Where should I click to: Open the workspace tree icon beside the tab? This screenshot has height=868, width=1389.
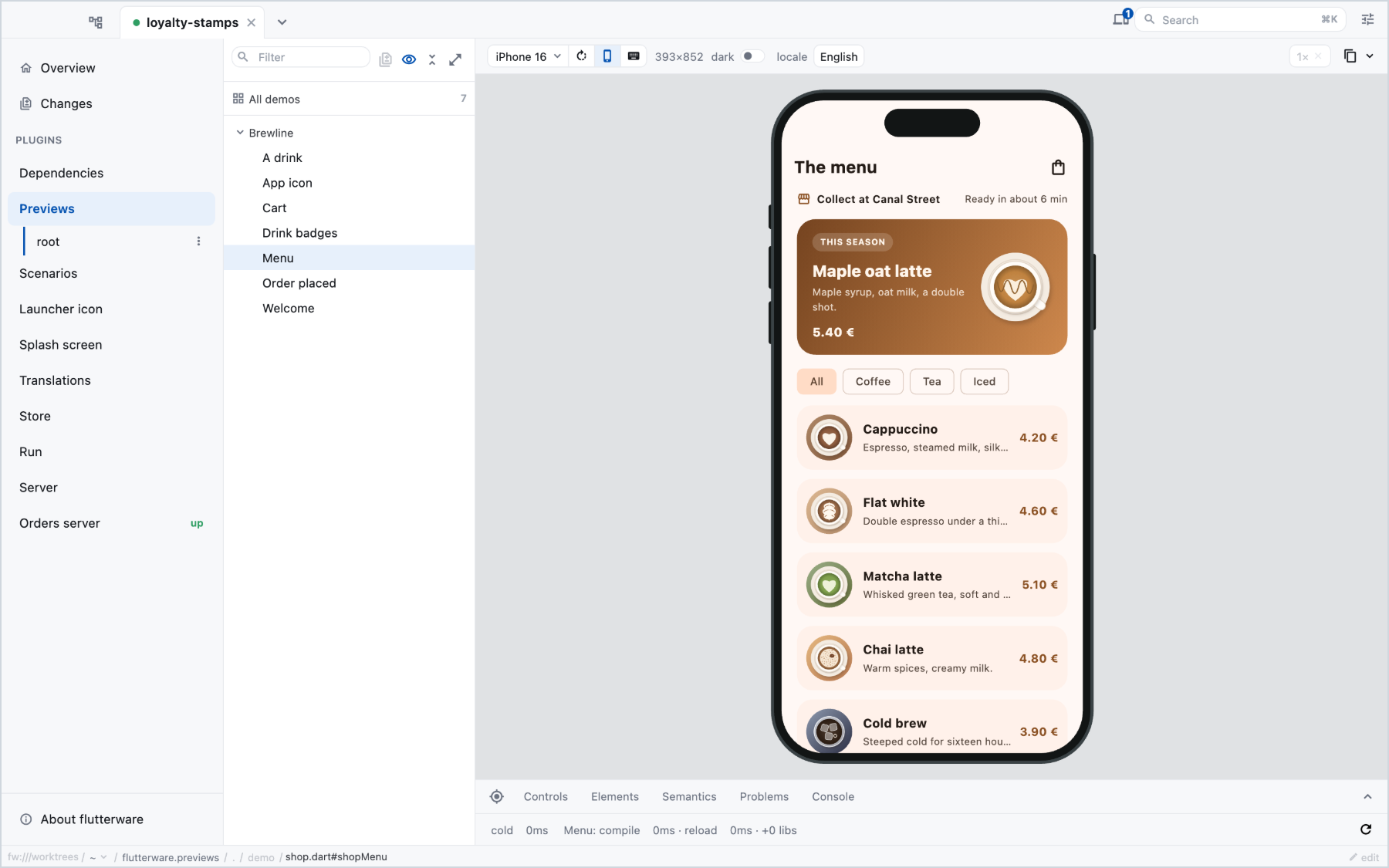(x=96, y=22)
